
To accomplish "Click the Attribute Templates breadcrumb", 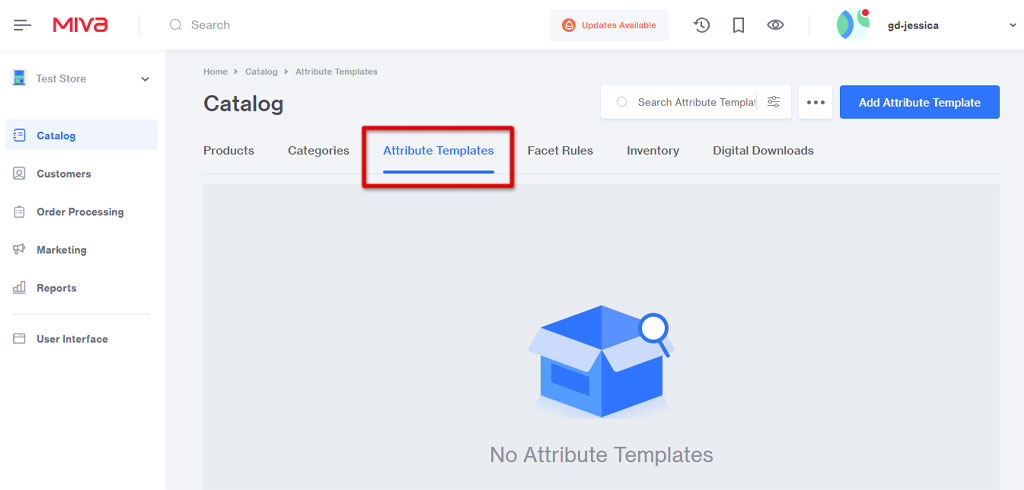I will [x=336, y=71].
